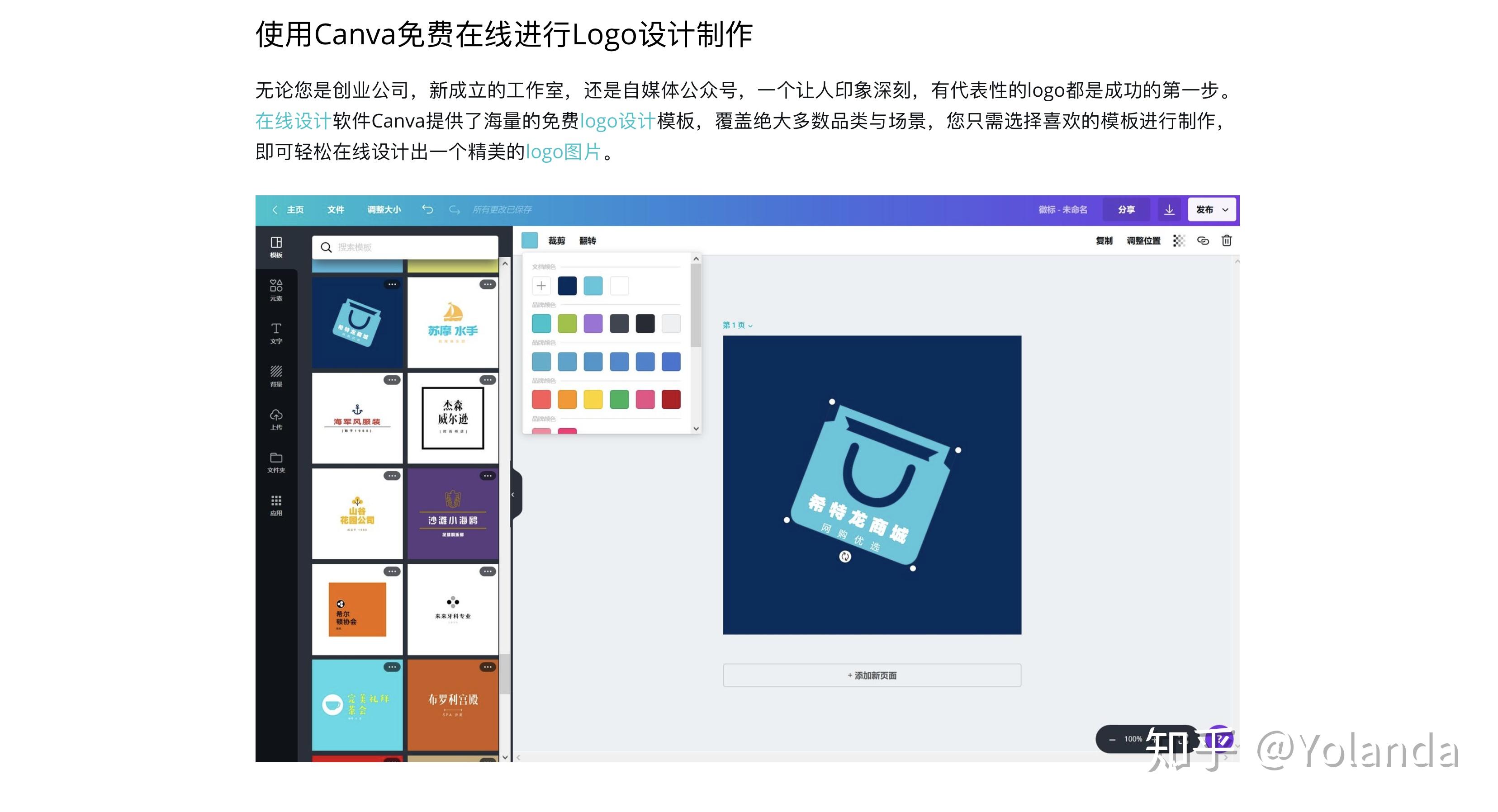Open the 调整大小 resize menu
The width and height of the screenshot is (1498, 812).
tap(384, 210)
